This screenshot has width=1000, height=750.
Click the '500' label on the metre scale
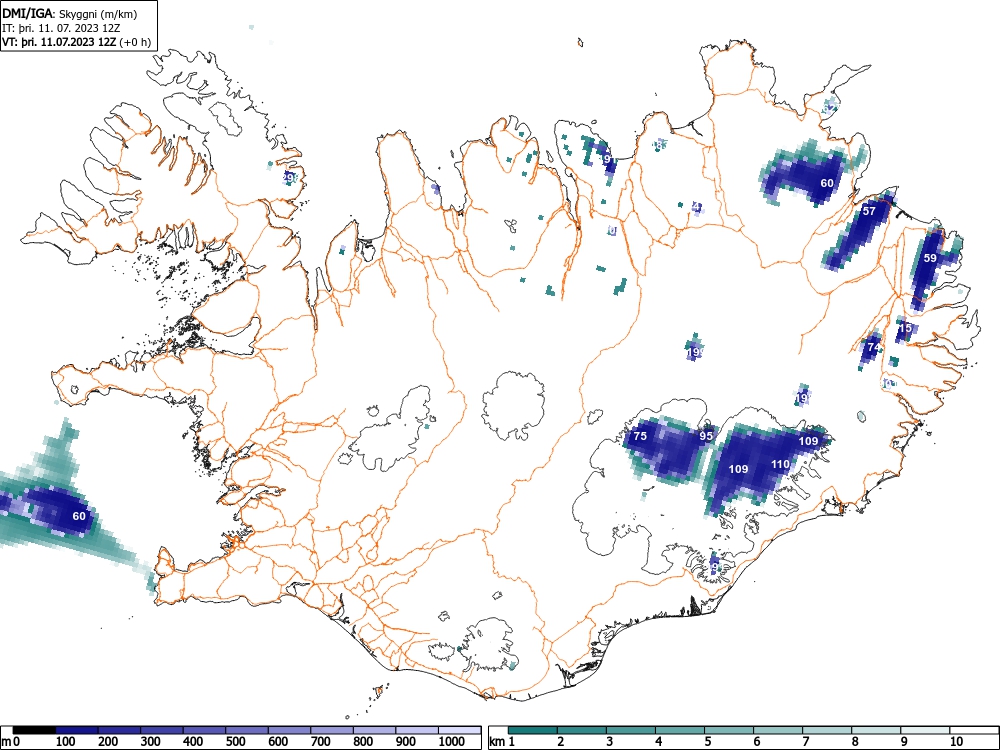(235, 742)
